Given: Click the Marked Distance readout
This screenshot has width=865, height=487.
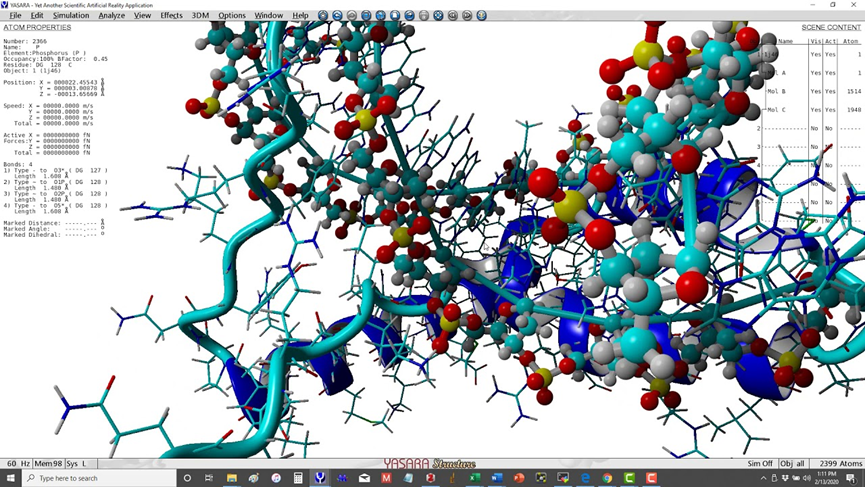Looking at the screenshot, I should (x=54, y=223).
